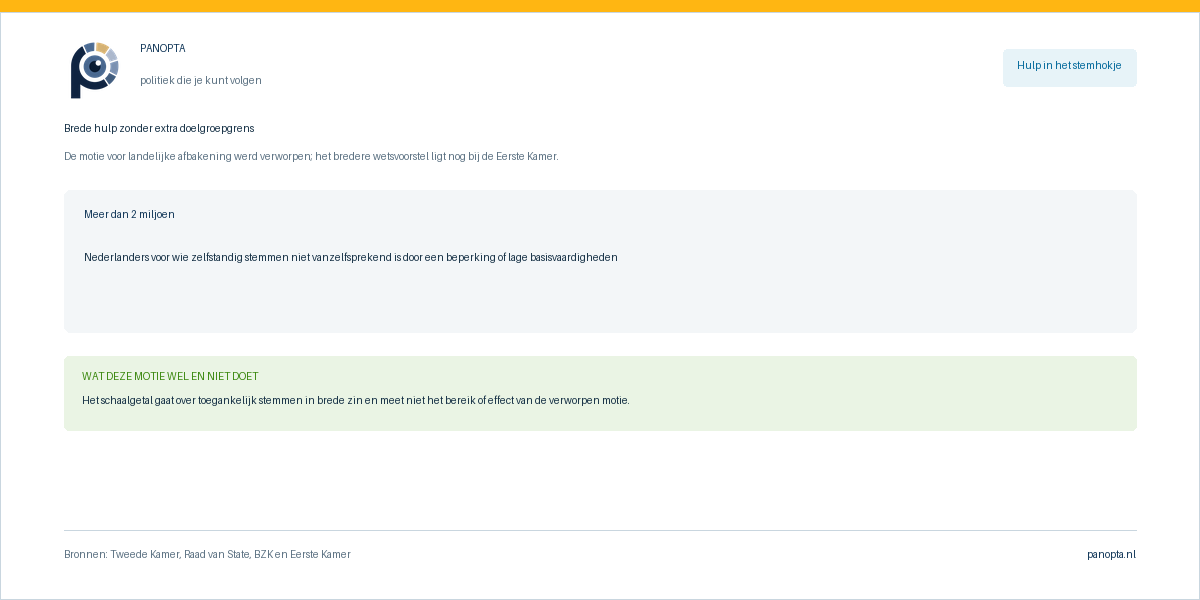Click the description starting with 'Nederlanders voor wie'
Image resolution: width=1200 pixels, height=600 pixels.
coord(351,257)
